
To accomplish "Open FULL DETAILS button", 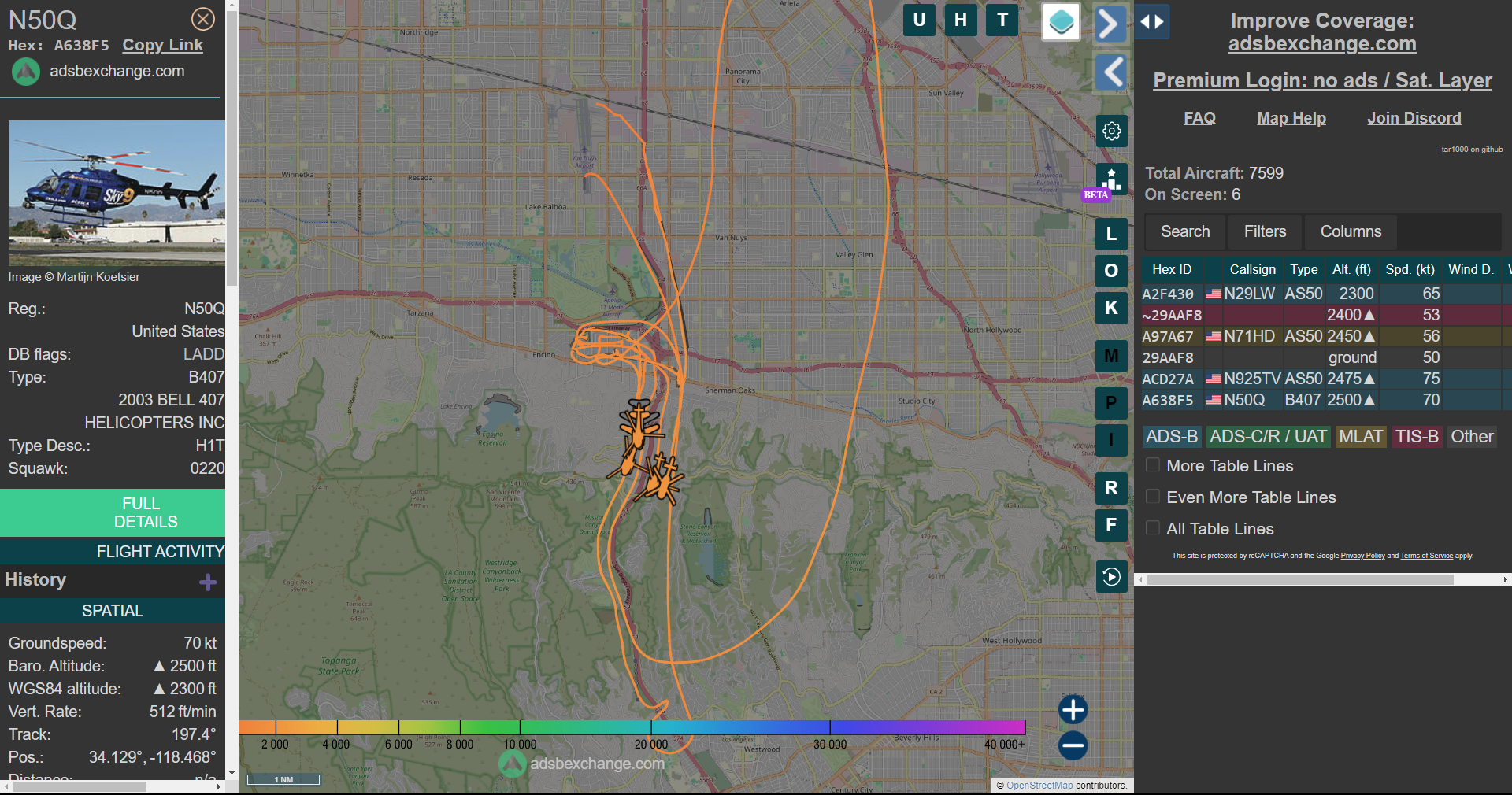I will 113,512.
